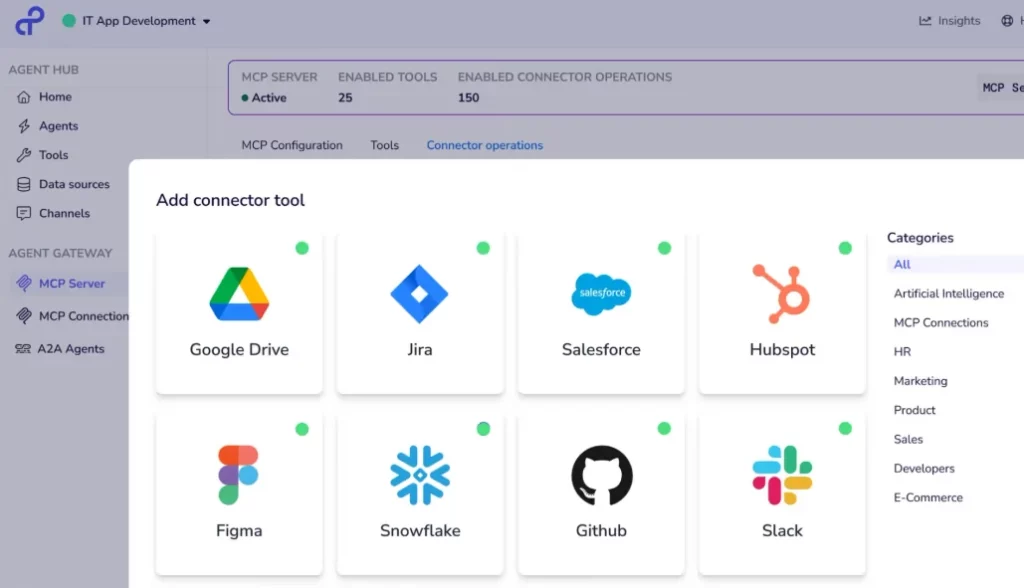Viewport: 1024px width, 588px height.
Task: Select the Google Drive connector icon
Action: tap(238, 294)
